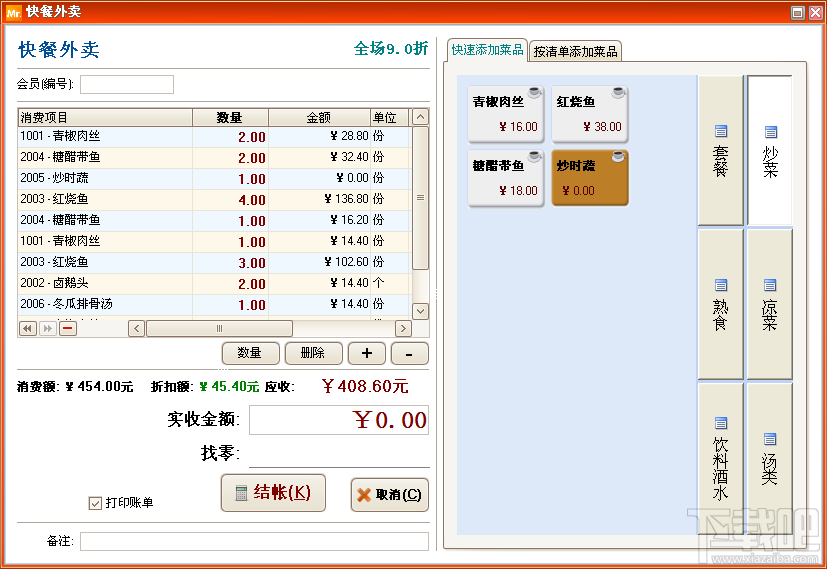Screen dimensions: 827x569
Task: Select the 凉菜 category tab
Action: pos(770,304)
